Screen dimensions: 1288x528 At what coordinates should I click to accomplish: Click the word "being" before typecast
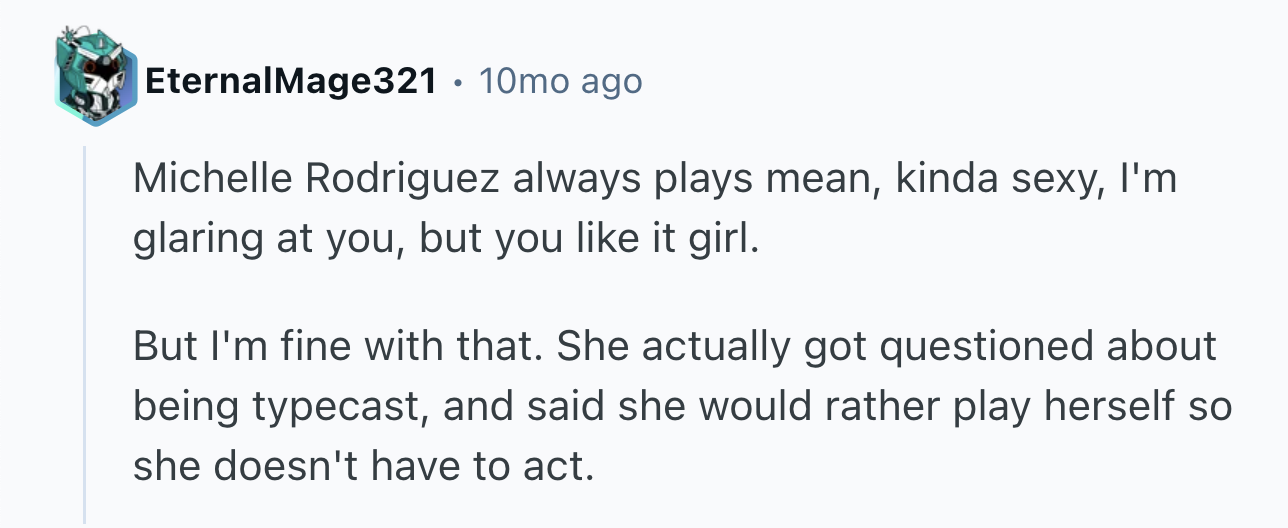(181, 409)
